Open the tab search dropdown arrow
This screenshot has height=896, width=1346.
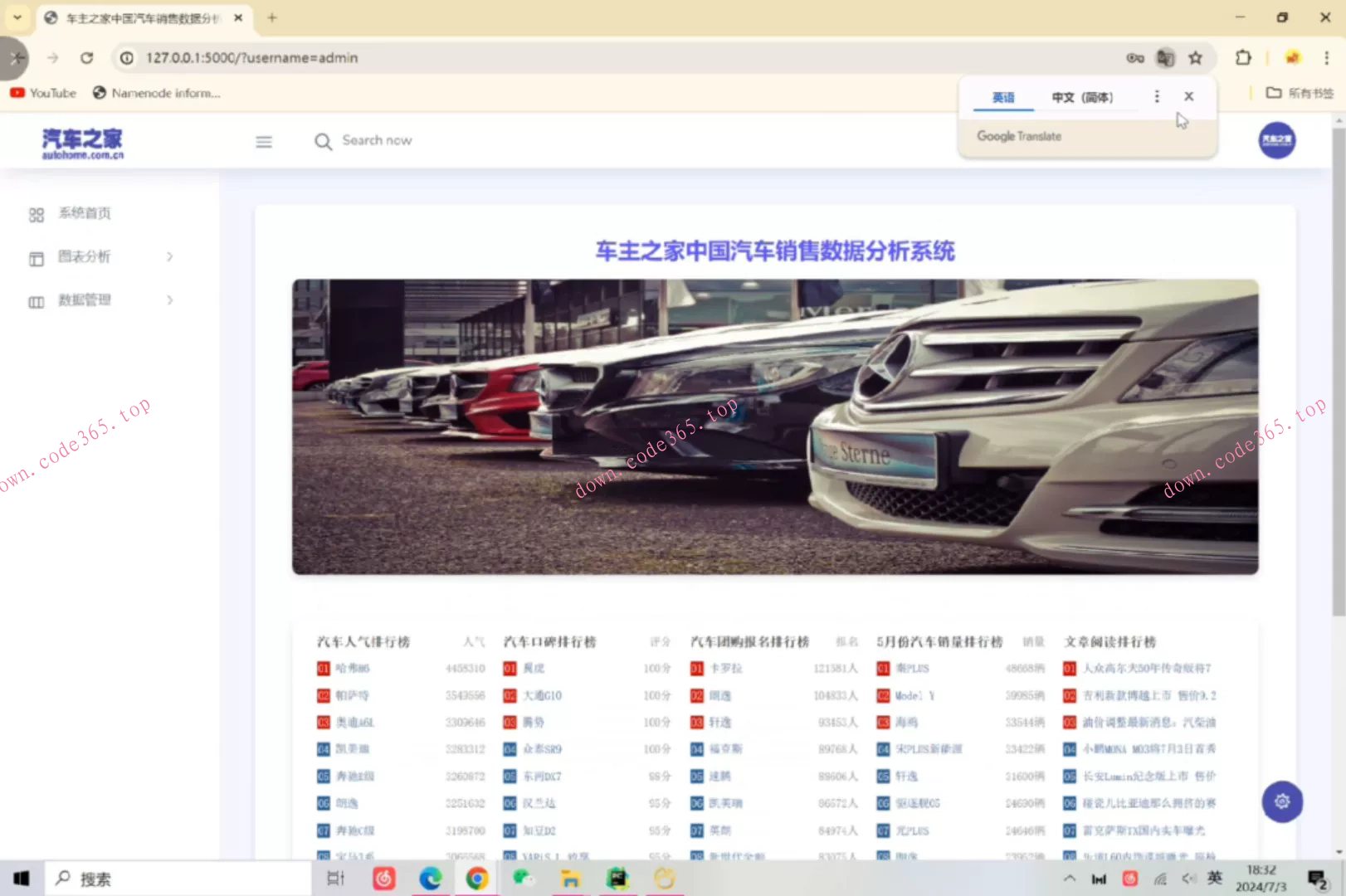(x=17, y=17)
